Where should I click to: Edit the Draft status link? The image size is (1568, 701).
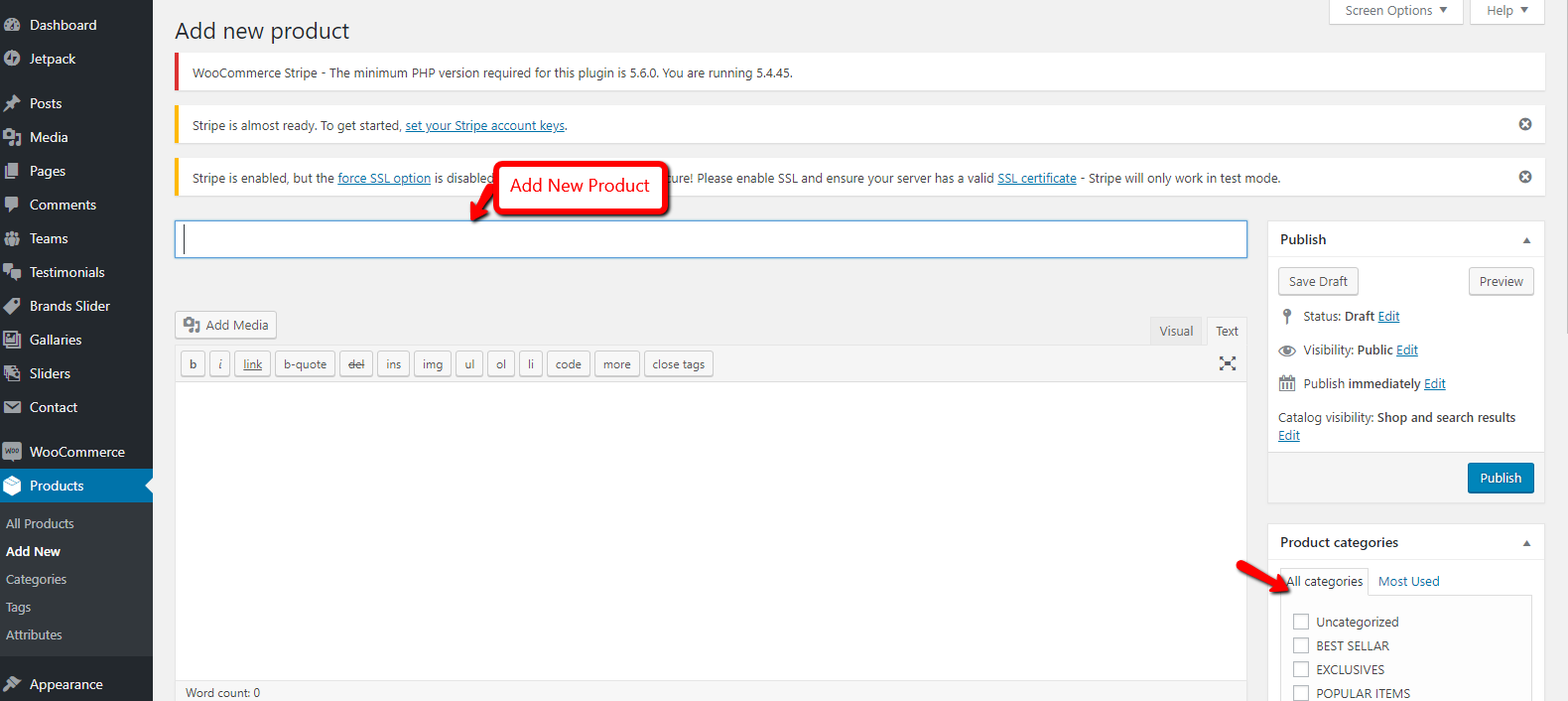click(x=1388, y=316)
